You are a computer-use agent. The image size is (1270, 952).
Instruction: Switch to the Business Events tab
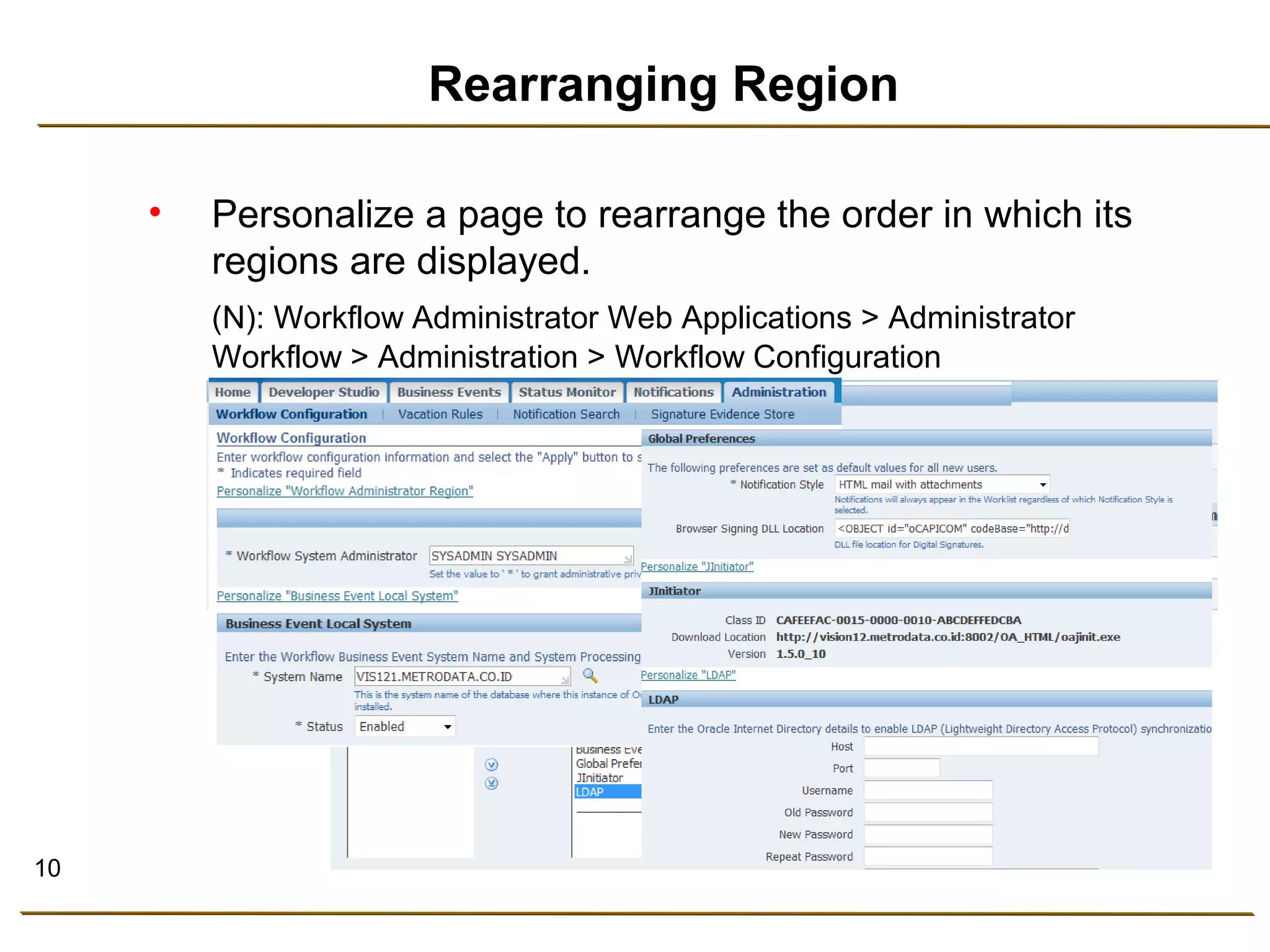click(449, 392)
